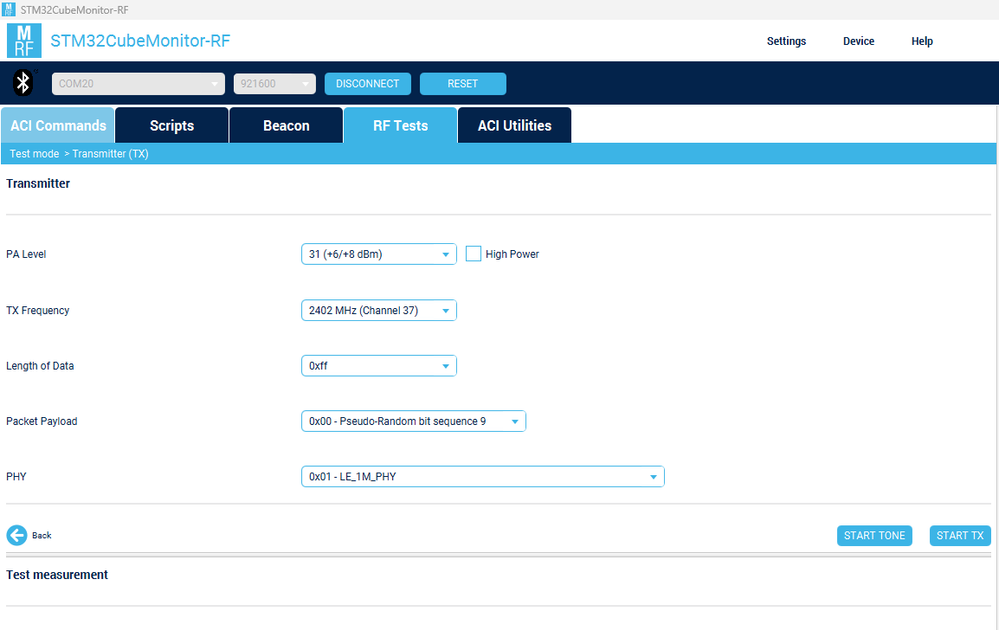The image size is (999, 630).
Task: Click the title bar app icon
Action: (x=8, y=10)
